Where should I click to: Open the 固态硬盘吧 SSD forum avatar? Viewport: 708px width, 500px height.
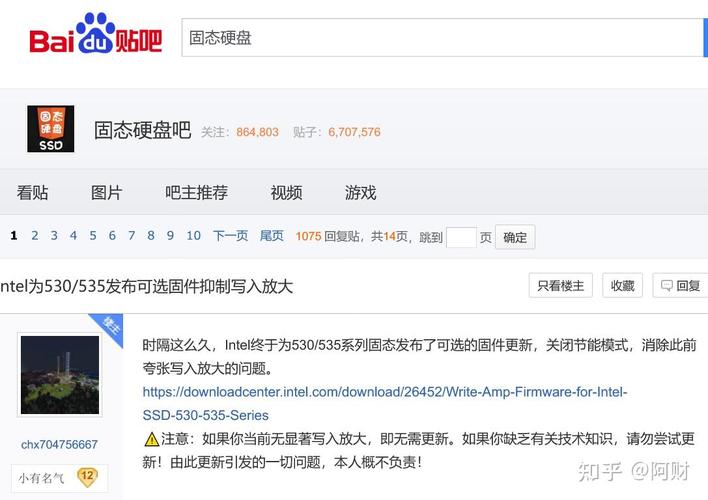[x=51, y=129]
